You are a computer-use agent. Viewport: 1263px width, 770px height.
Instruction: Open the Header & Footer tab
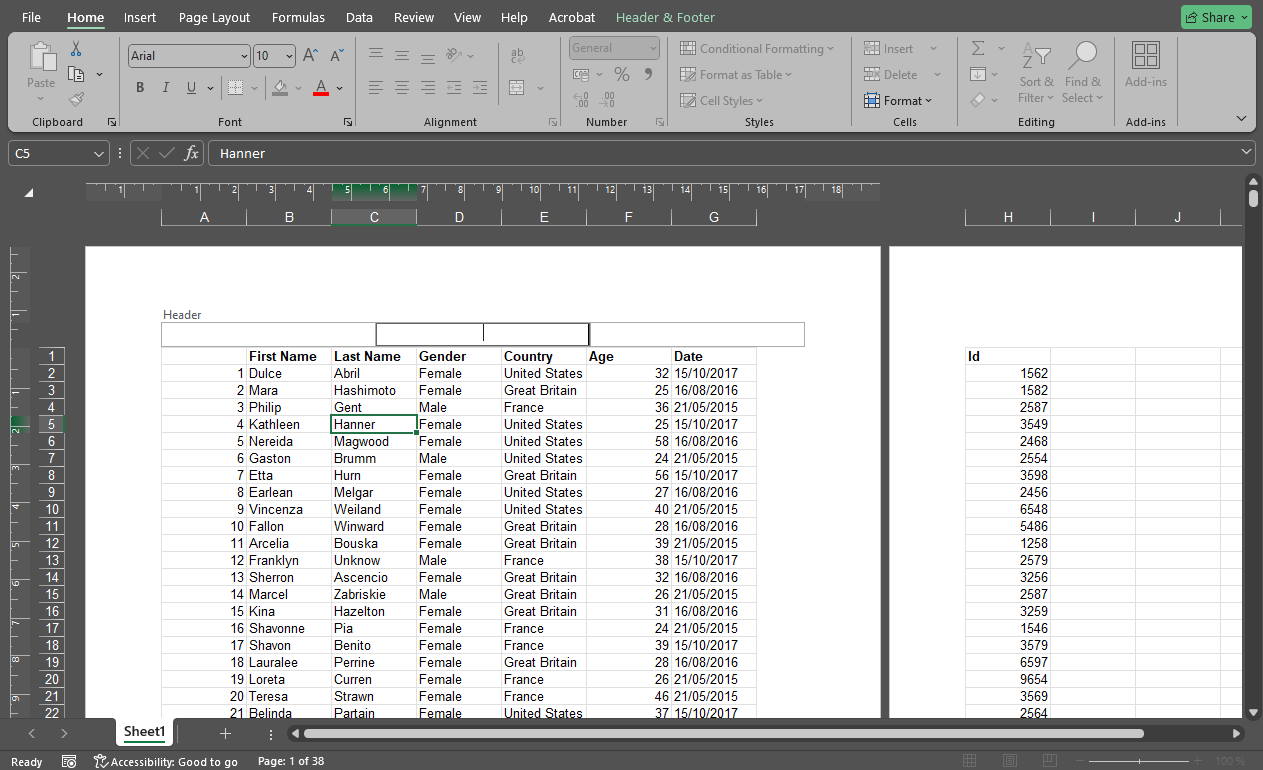(x=665, y=17)
